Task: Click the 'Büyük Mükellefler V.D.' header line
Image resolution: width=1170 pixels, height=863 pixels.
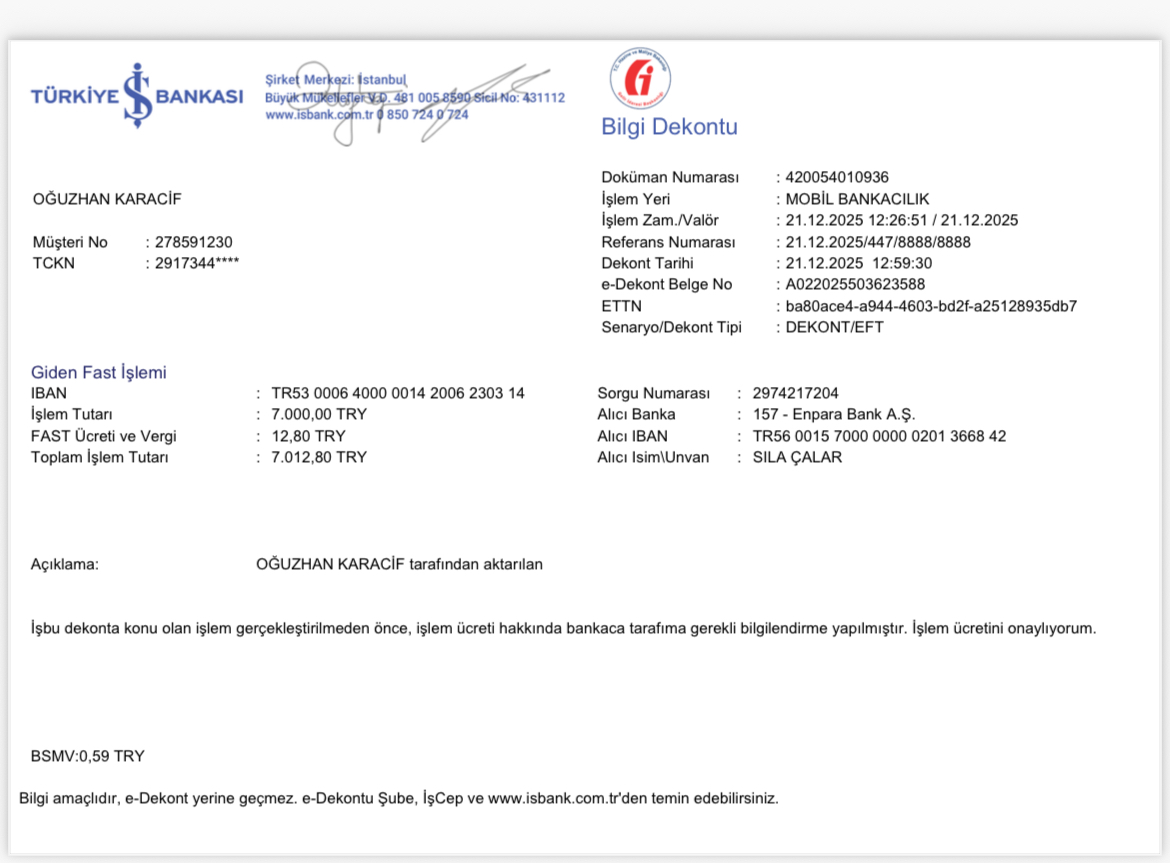Action: (415, 98)
